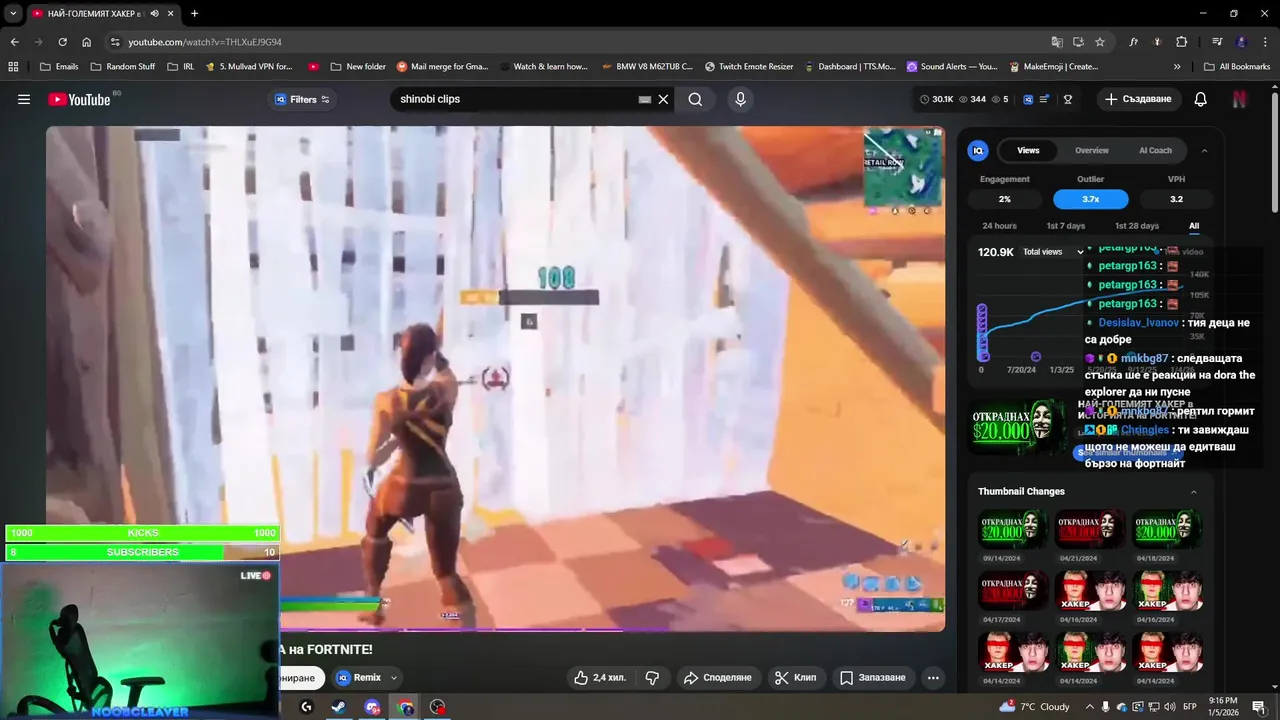Viewport: 1280px width, 720px height.
Task: Select the Engagement 2% metric pill
Action: [1004, 199]
